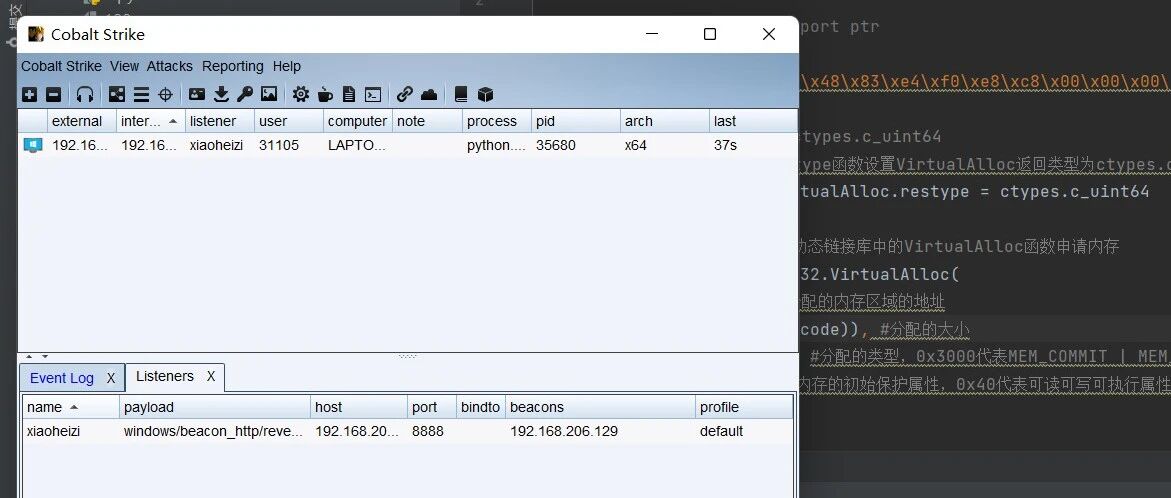Image resolution: width=1171 pixels, height=498 pixels.
Task: Click the cube About icon
Action: pyautogui.click(x=485, y=94)
